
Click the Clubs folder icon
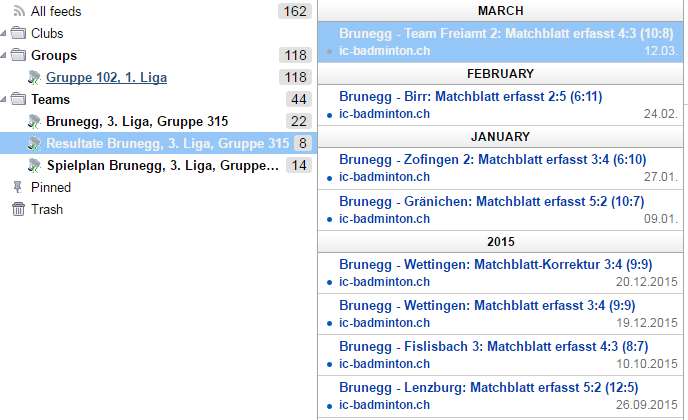pos(18,33)
